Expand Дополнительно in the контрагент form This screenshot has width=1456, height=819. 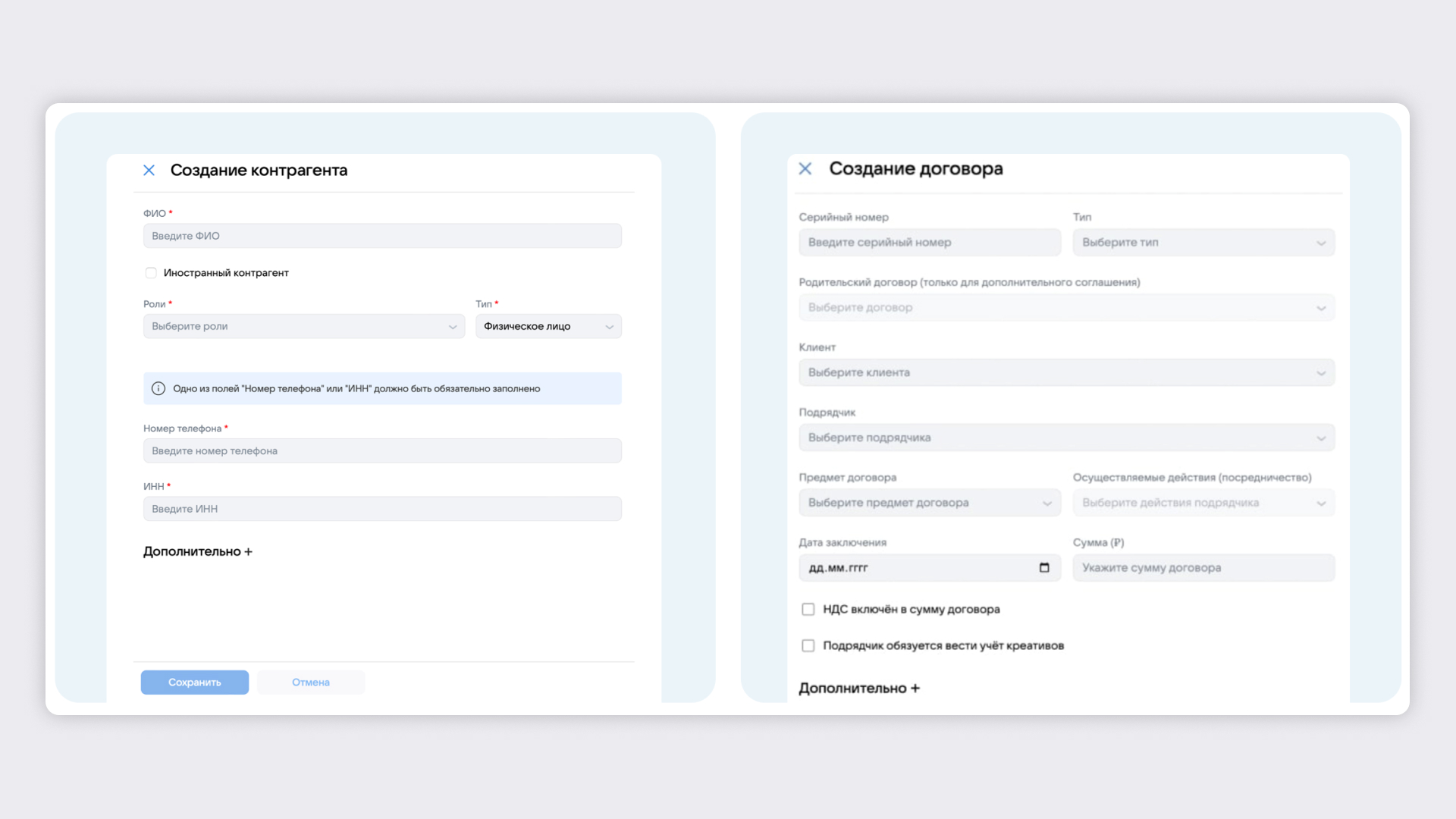[198, 552]
